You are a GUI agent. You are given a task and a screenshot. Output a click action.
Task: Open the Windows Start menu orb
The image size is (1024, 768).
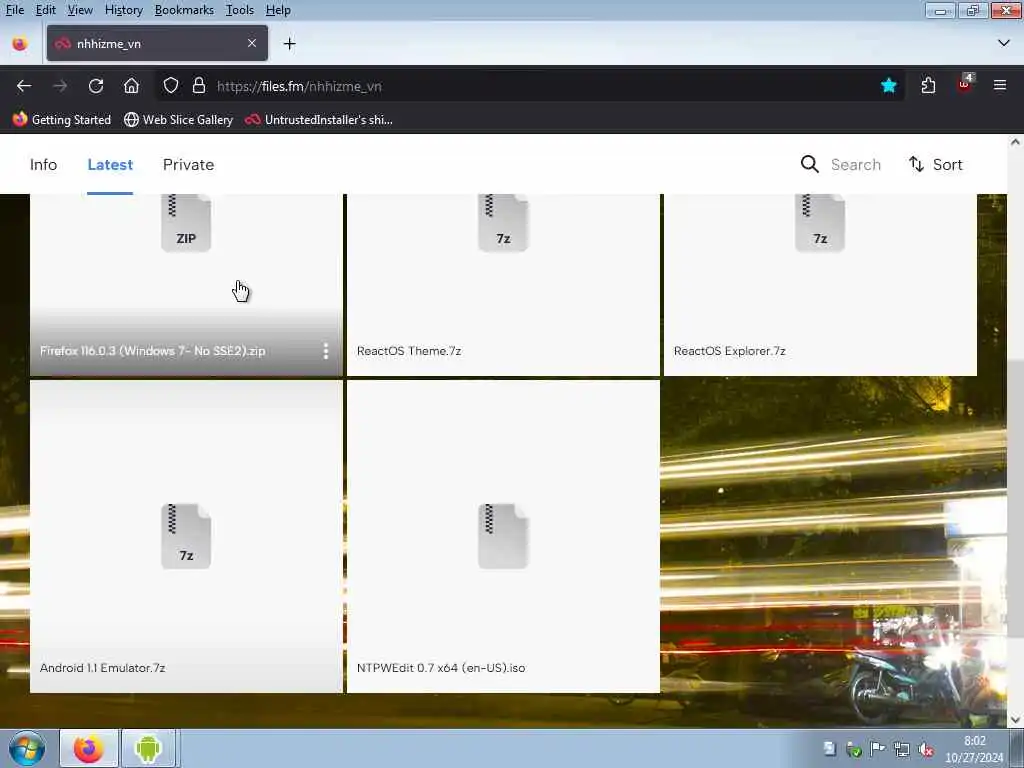[26, 748]
